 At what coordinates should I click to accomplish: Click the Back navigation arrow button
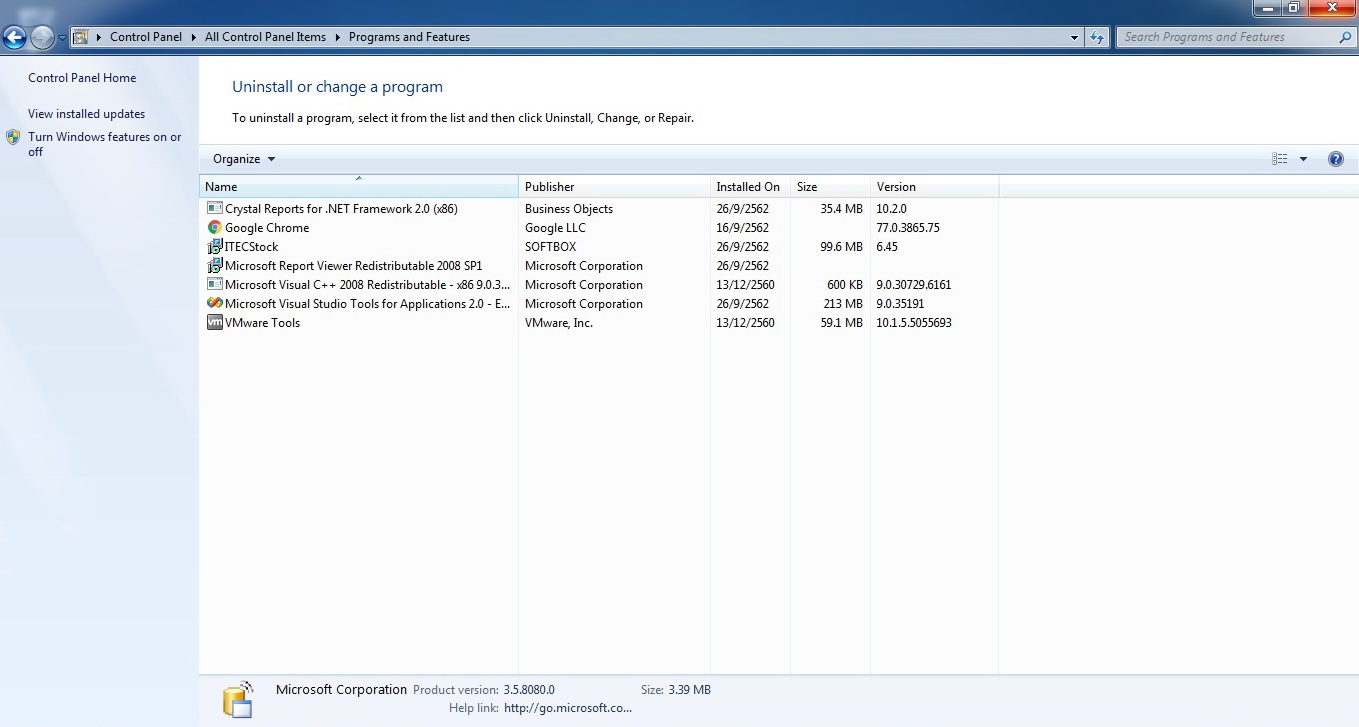click(14, 38)
